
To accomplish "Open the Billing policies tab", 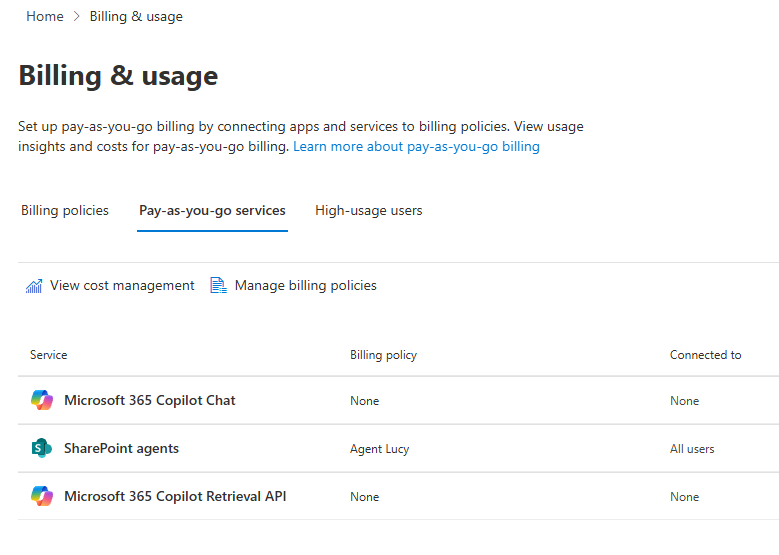I will [x=65, y=211].
